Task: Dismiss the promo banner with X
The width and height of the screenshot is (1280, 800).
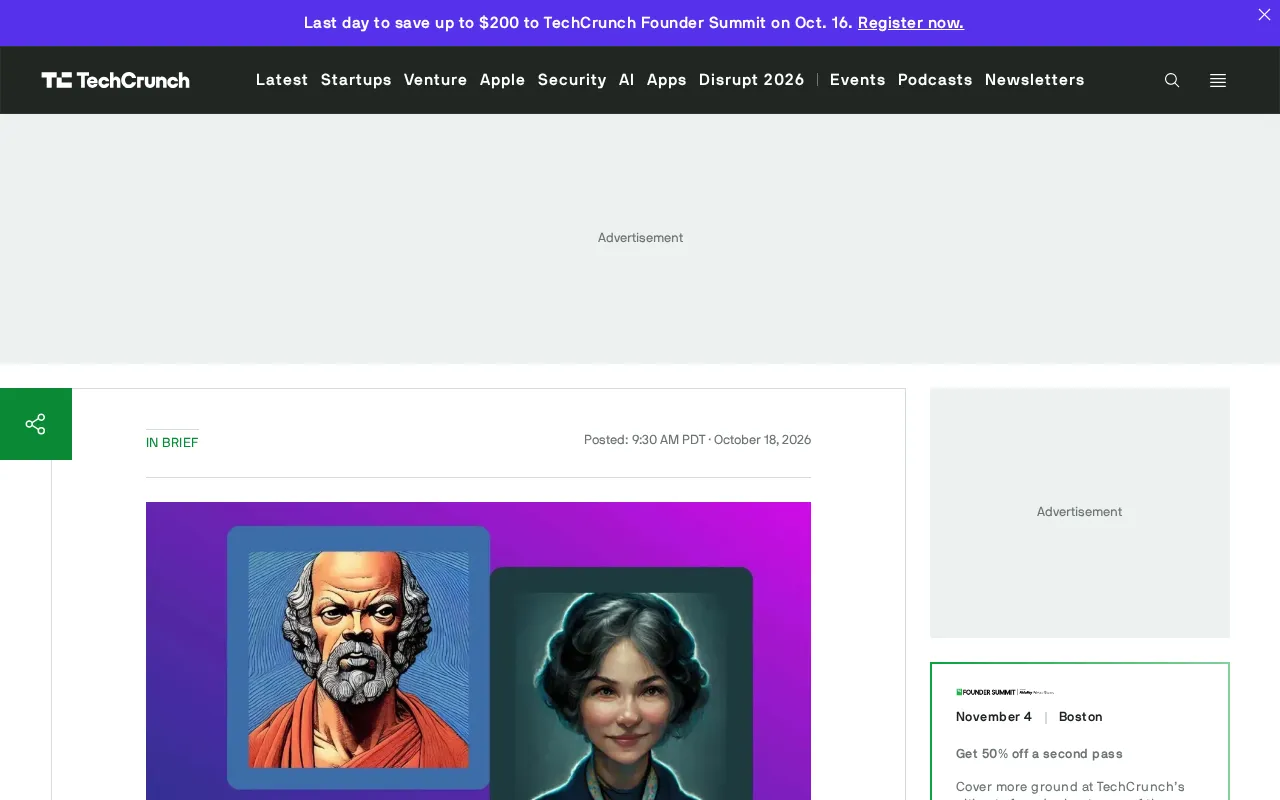Action: (1264, 14)
